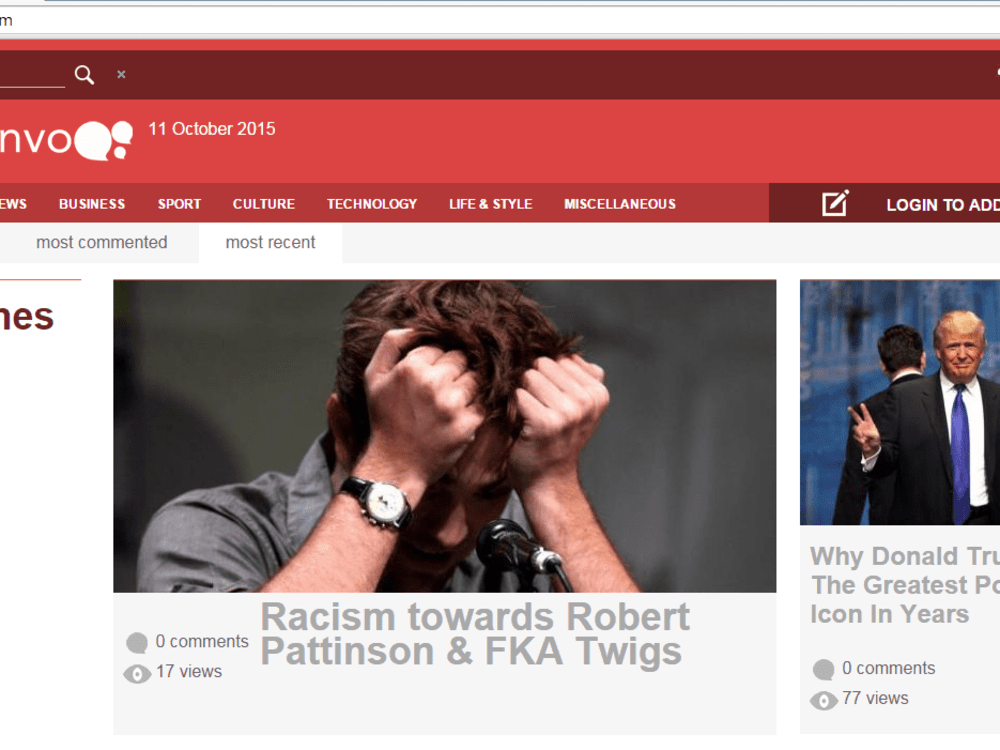The image size is (1000, 750).
Task: Open Life & Style section
Action: coord(490,204)
